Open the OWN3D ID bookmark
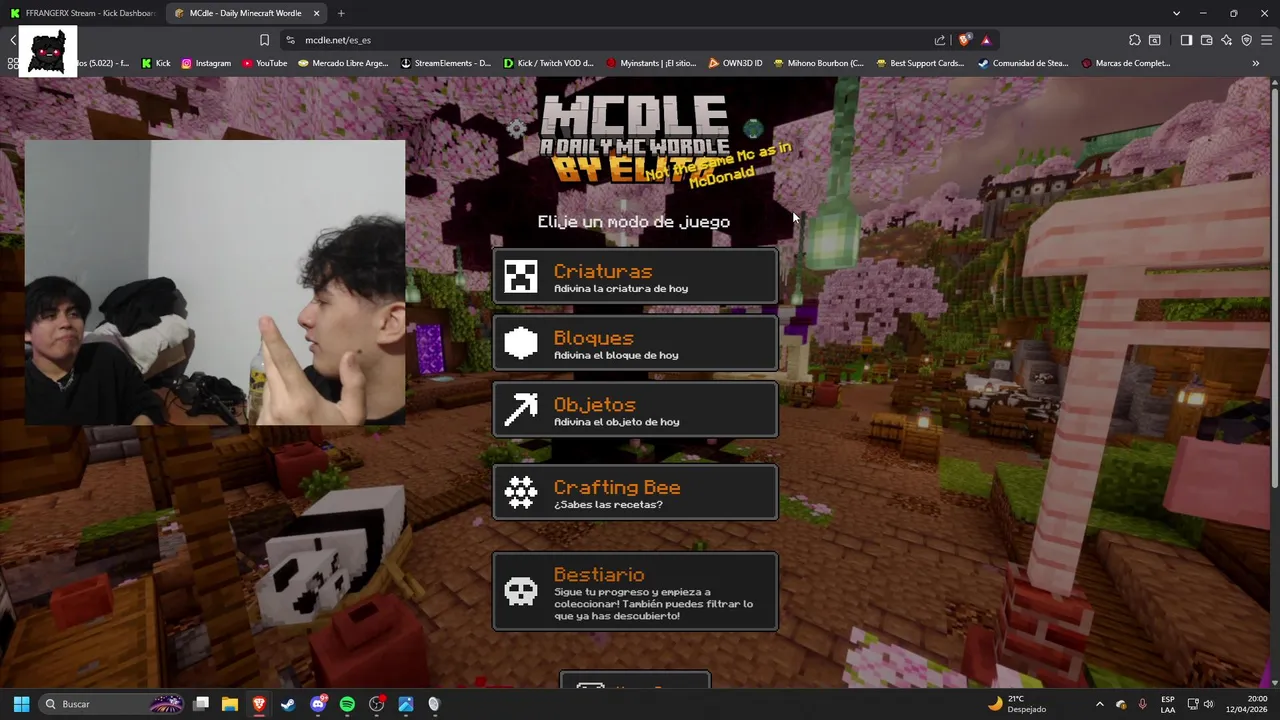Image resolution: width=1280 pixels, height=720 pixels. 735,63
